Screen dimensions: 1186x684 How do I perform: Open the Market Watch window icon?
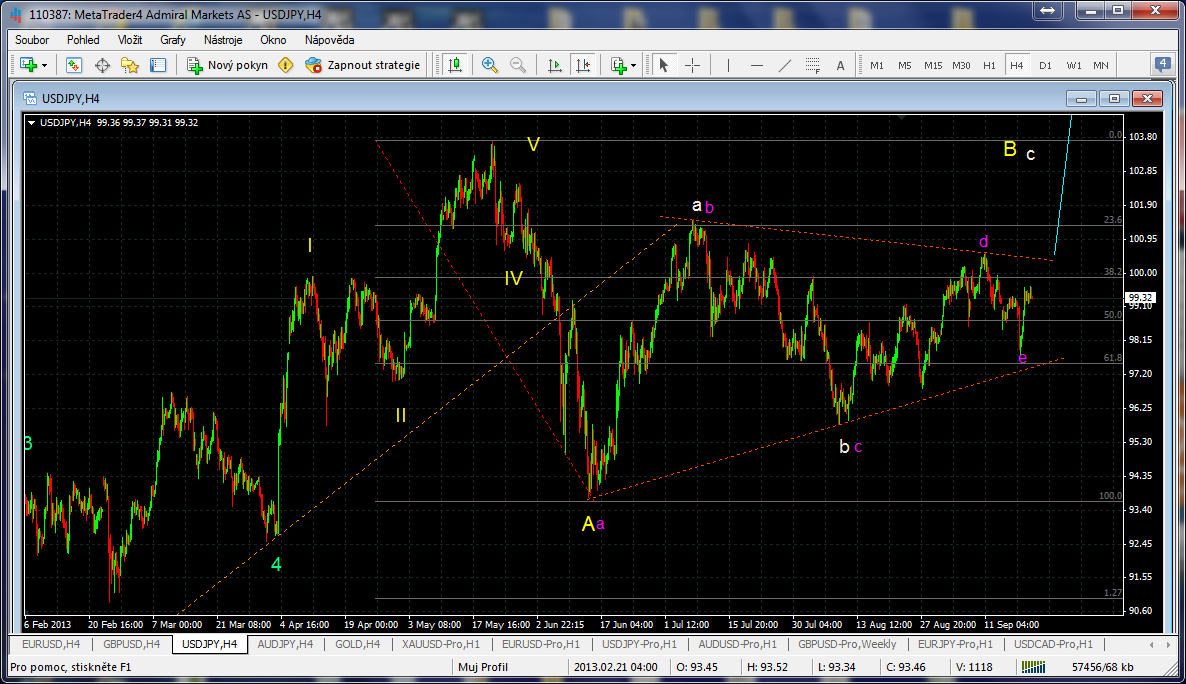[x=73, y=65]
